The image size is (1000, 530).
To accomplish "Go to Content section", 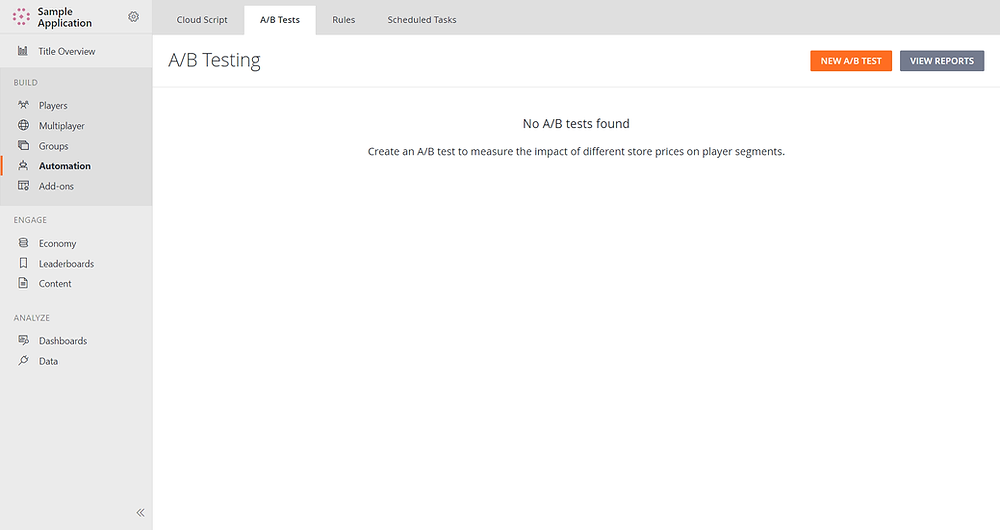I will 55,283.
